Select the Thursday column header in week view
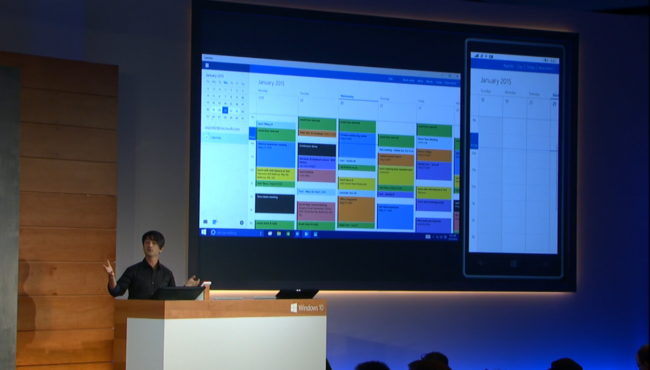 [384, 99]
